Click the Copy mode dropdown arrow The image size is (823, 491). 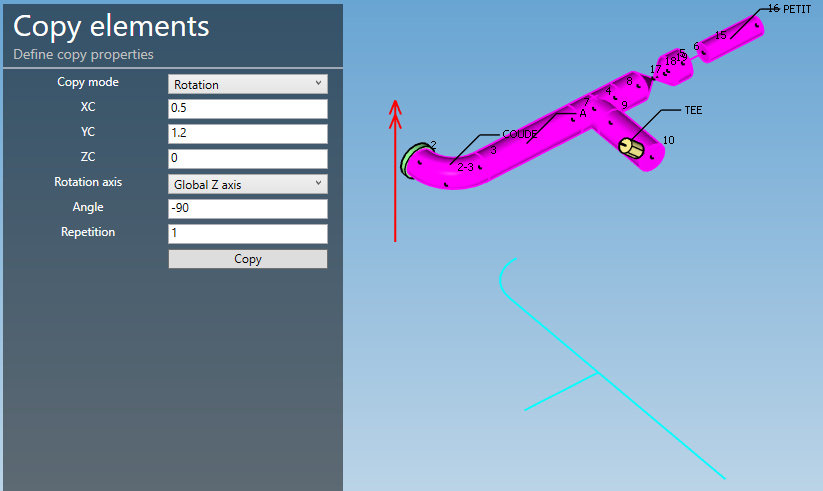(318, 84)
